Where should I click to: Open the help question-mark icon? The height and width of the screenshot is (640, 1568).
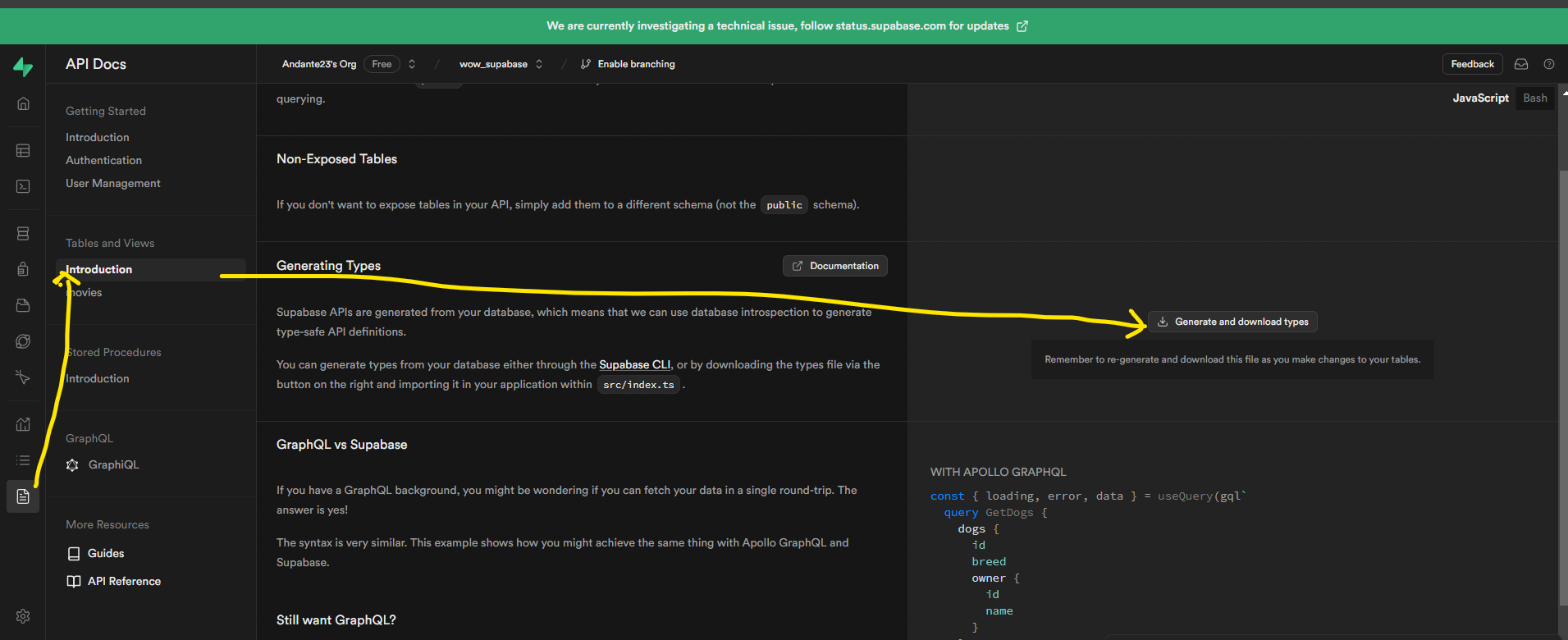coord(1549,64)
